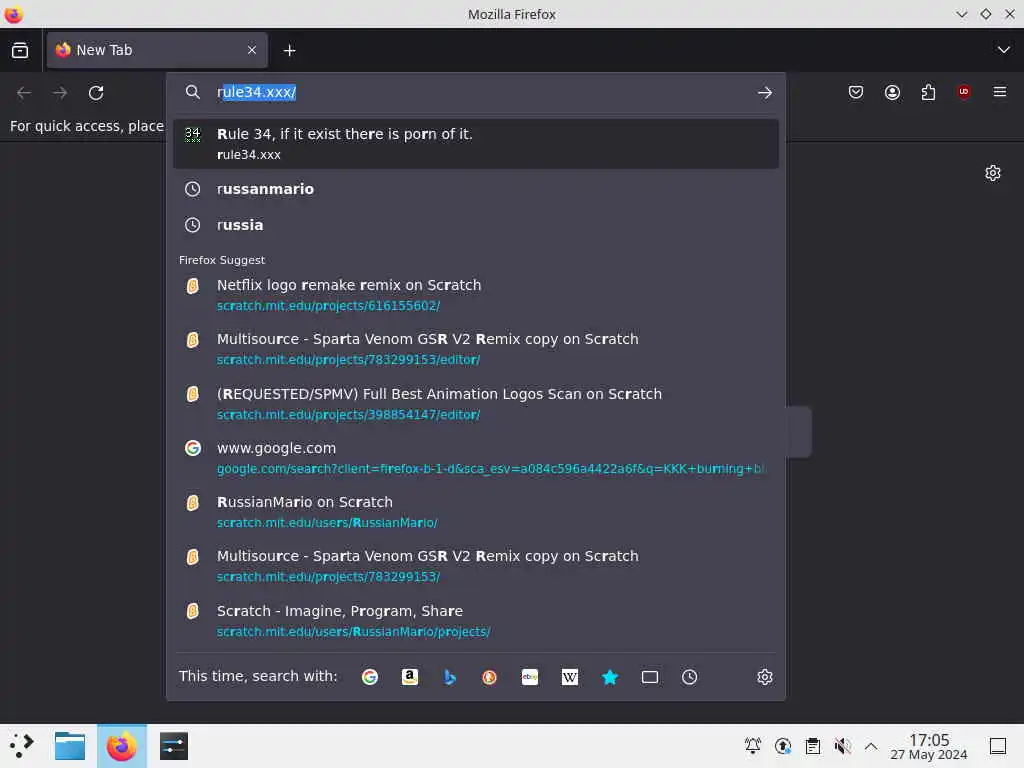Search this time with DuckDuckGo

[489, 677]
